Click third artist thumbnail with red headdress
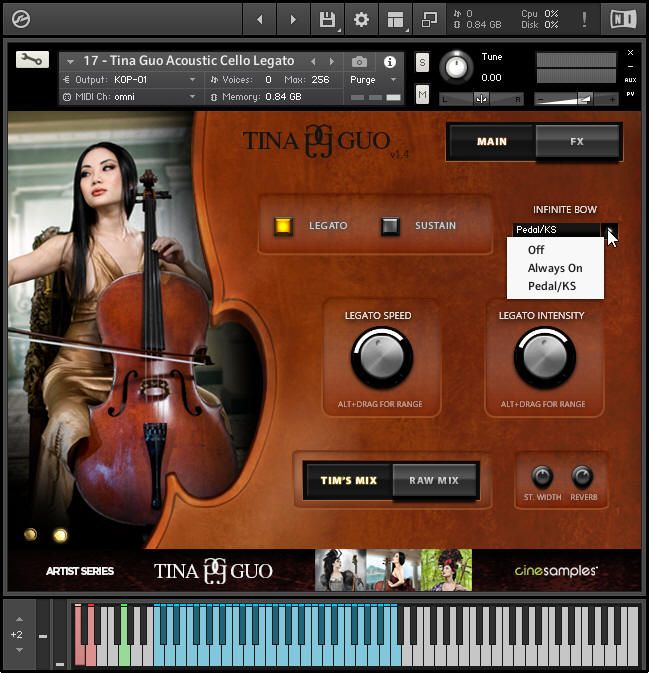 [x=446, y=570]
